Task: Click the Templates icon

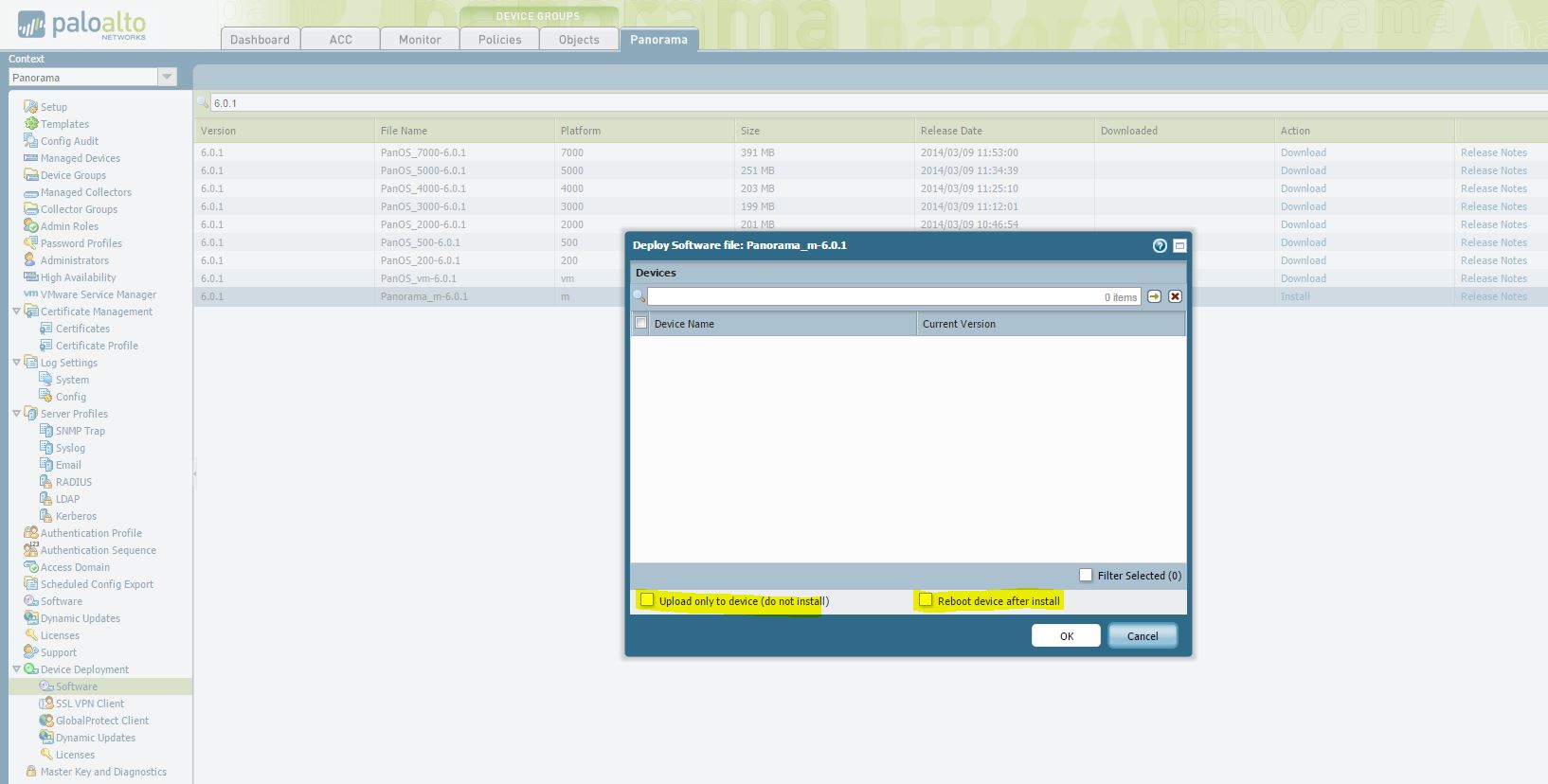Action: (31, 124)
